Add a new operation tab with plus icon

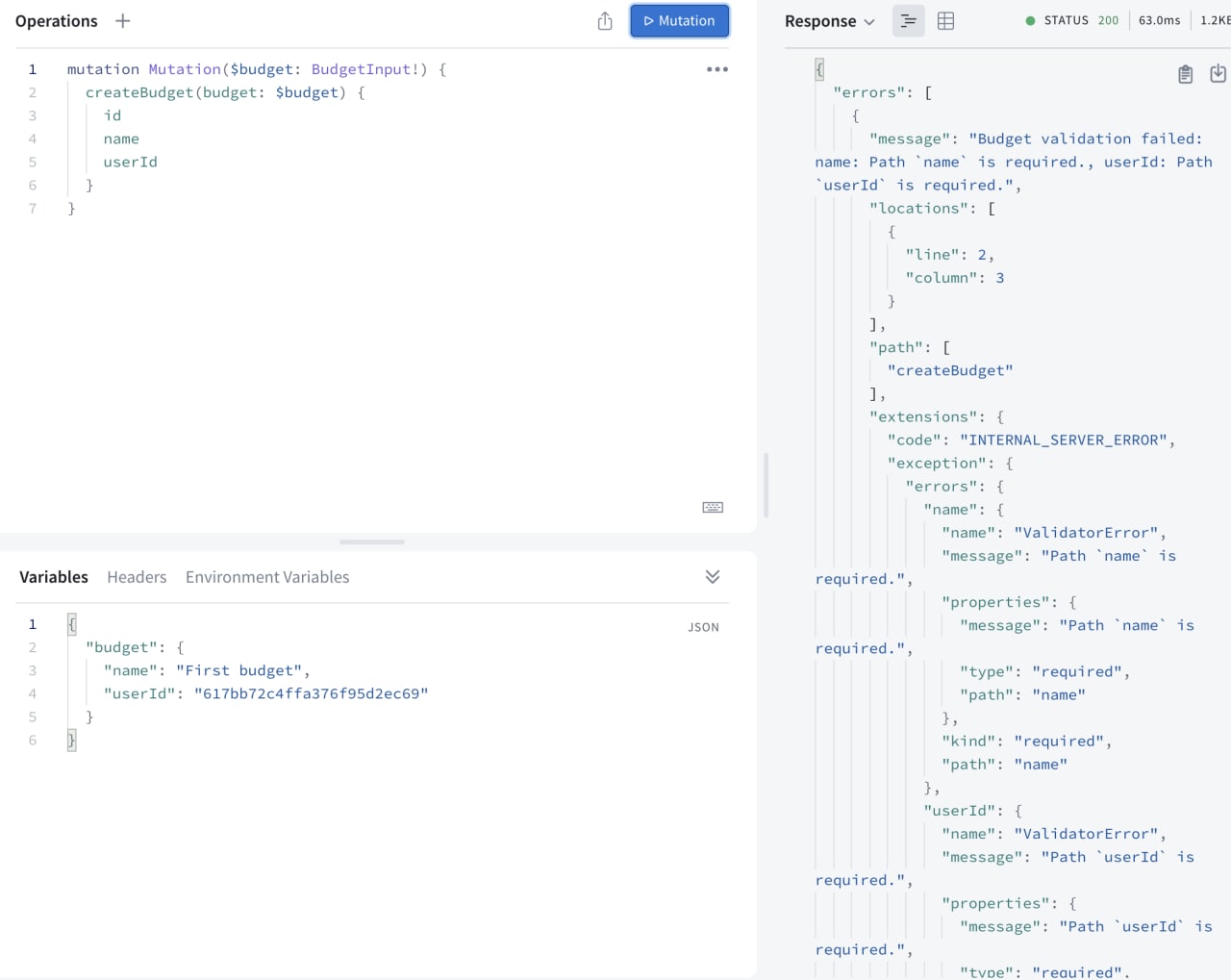tap(122, 21)
